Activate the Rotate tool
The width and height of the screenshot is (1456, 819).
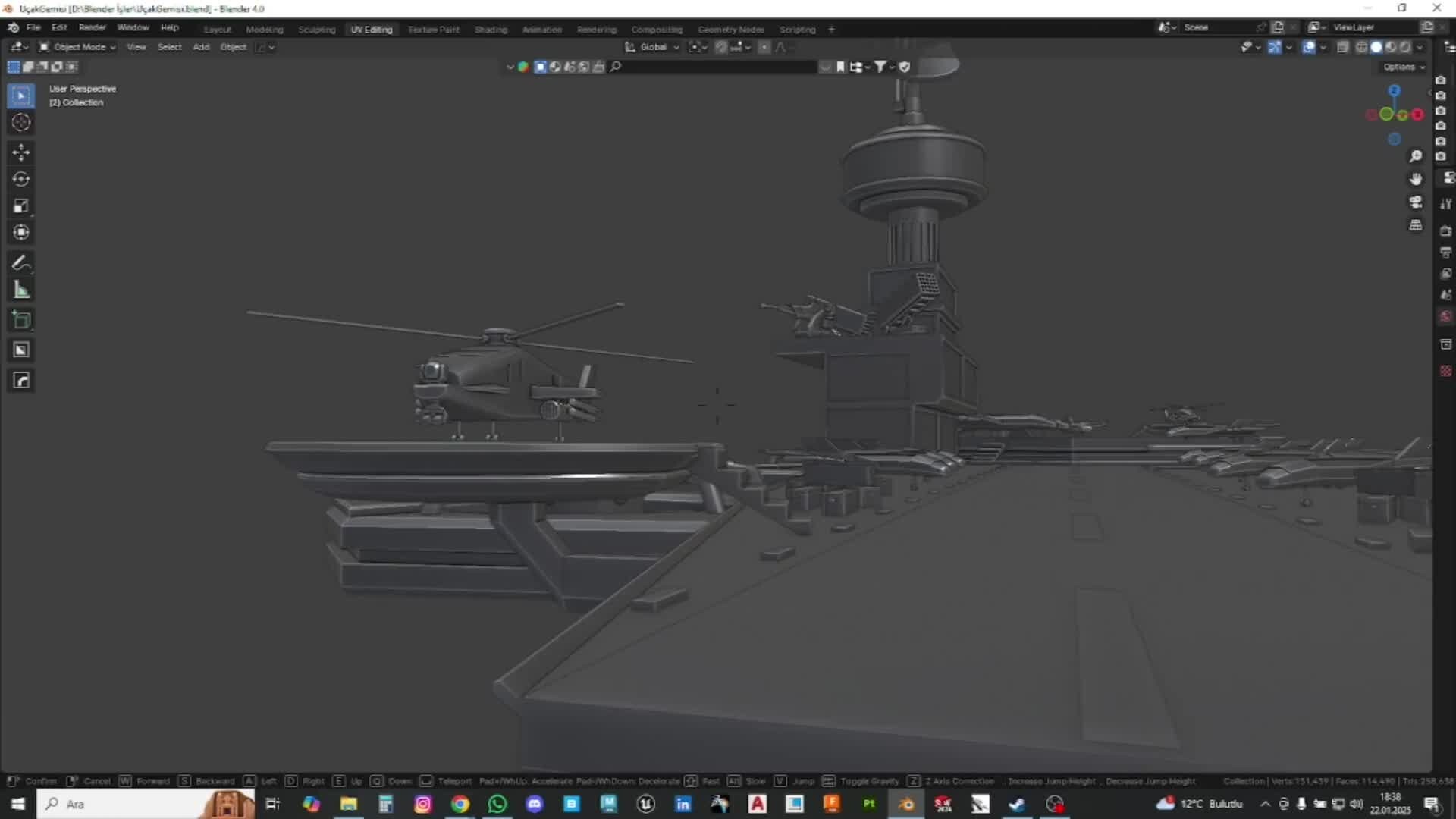click(20, 178)
